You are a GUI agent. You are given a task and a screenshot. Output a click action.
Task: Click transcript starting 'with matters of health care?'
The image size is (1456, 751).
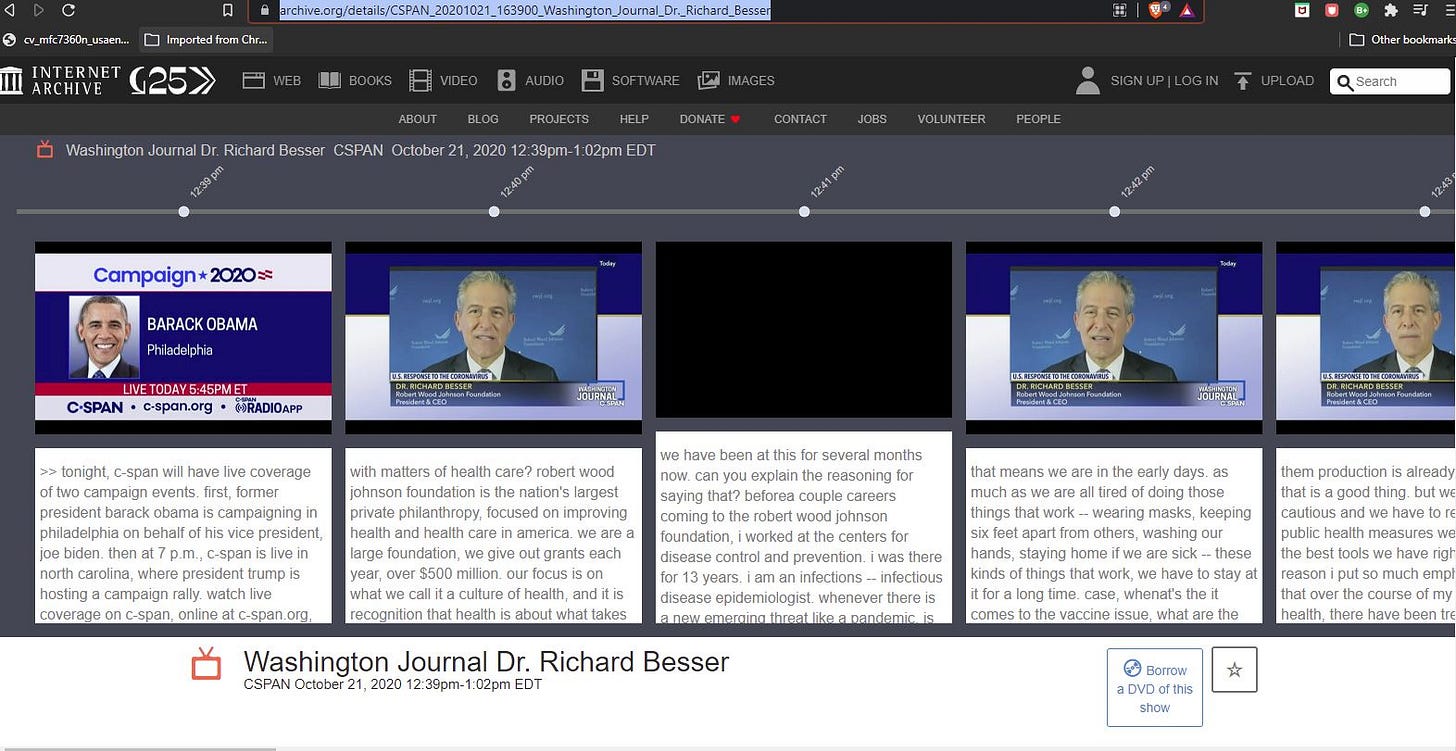coord(494,536)
